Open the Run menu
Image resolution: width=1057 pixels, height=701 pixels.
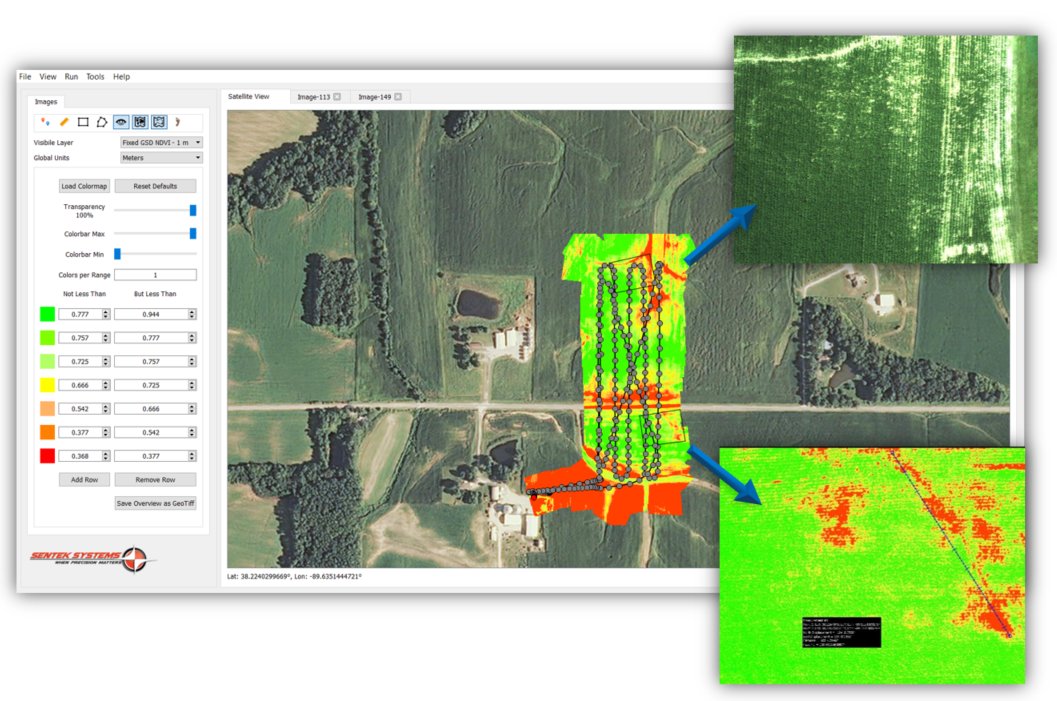coord(70,76)
